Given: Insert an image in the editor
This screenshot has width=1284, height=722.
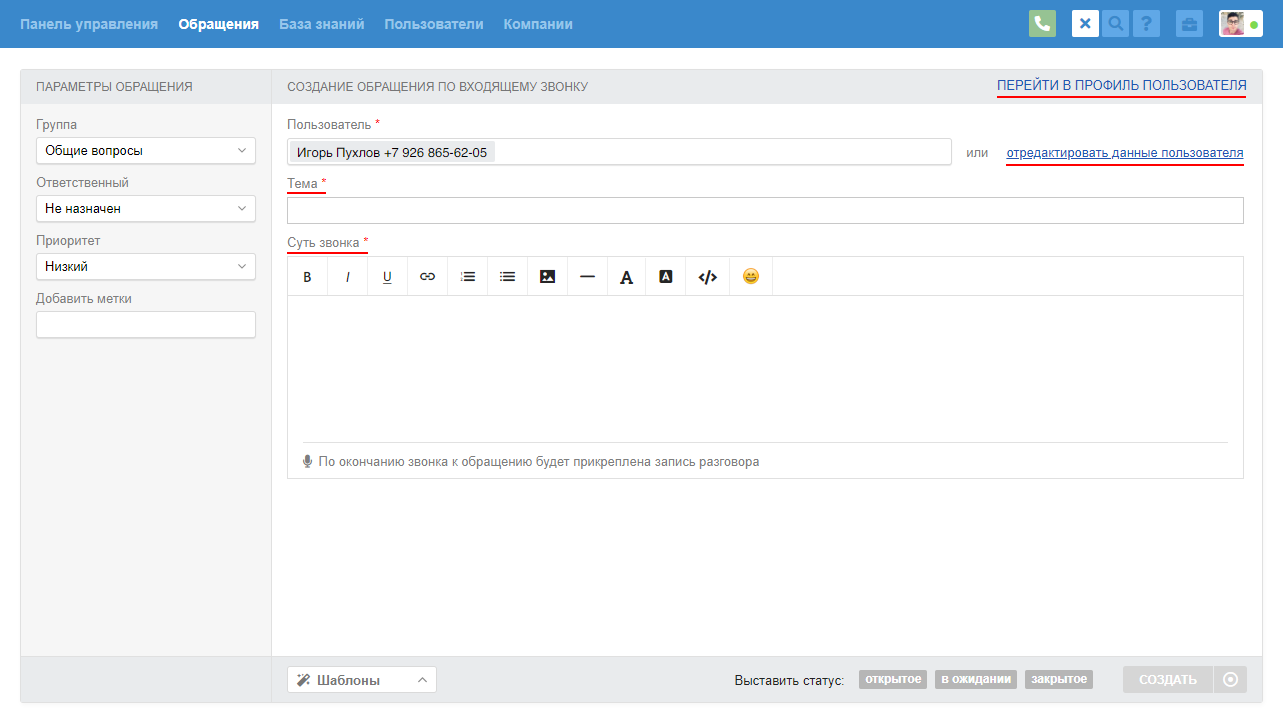Looking at the screenshot, I should (x=547, y=277).
